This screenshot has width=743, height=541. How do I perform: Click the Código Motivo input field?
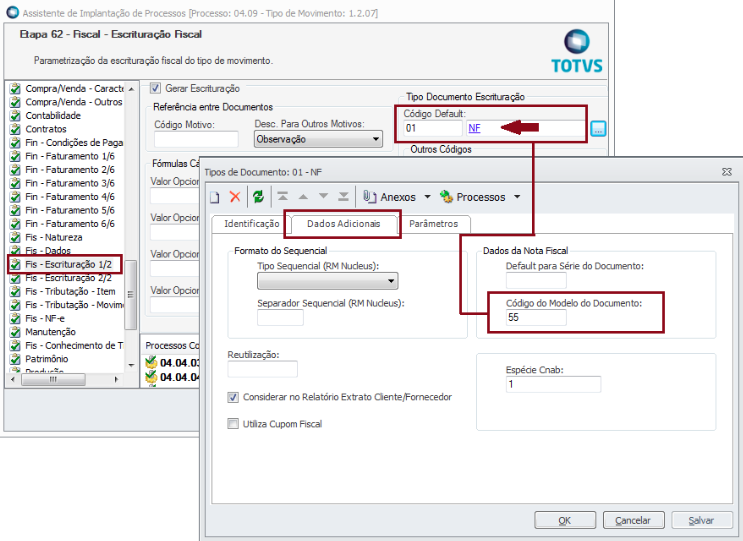click(x=196, y=139)
